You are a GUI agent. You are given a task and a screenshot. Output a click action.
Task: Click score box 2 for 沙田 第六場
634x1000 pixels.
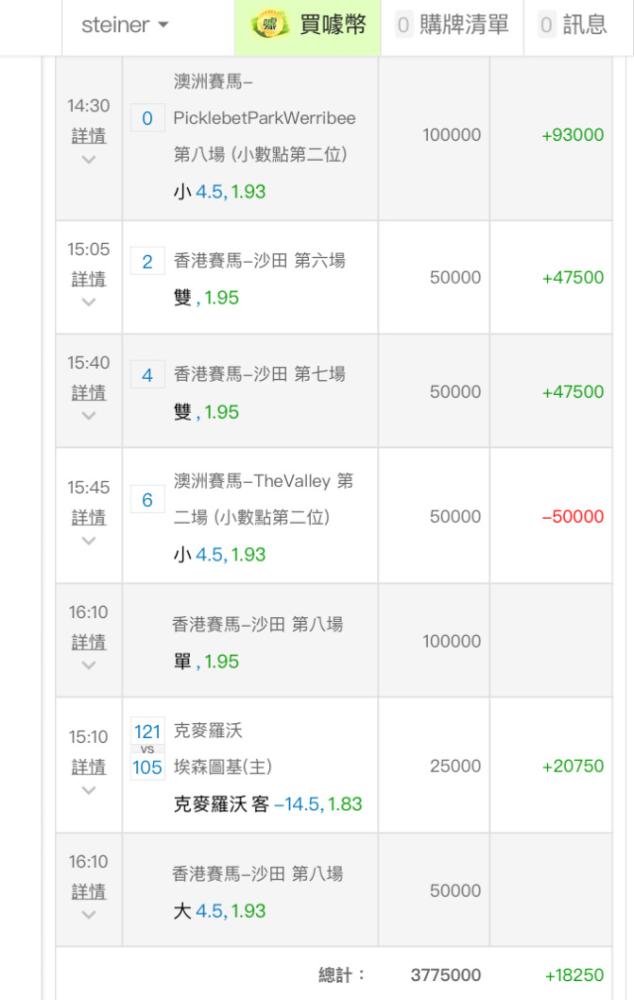147,263
